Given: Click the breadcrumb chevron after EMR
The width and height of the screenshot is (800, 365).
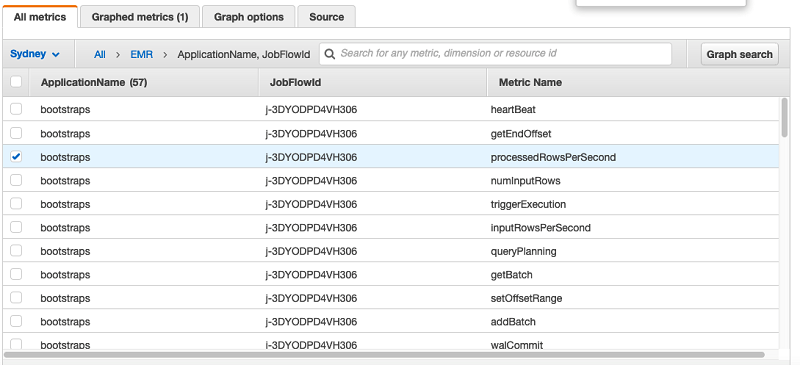Looking at the screenshot, I should [x=165, y=54].
